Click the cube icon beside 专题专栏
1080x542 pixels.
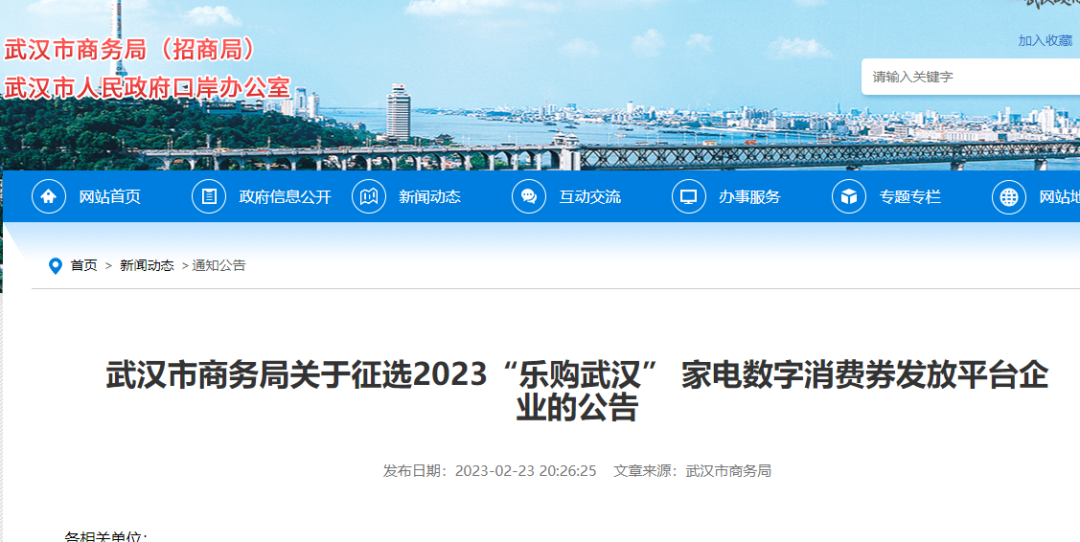[x=849, y=197]
